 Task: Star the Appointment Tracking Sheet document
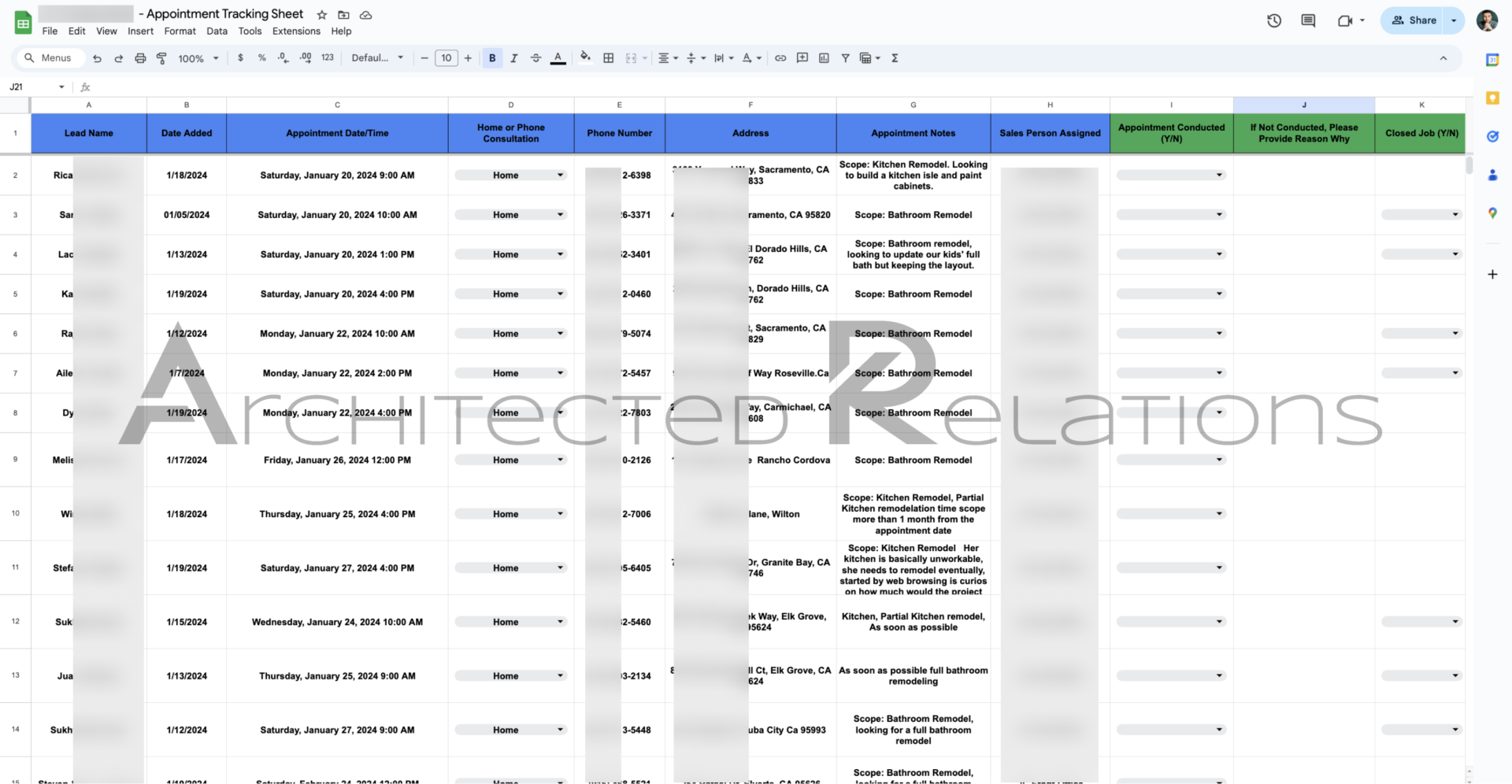click(321, 15)
